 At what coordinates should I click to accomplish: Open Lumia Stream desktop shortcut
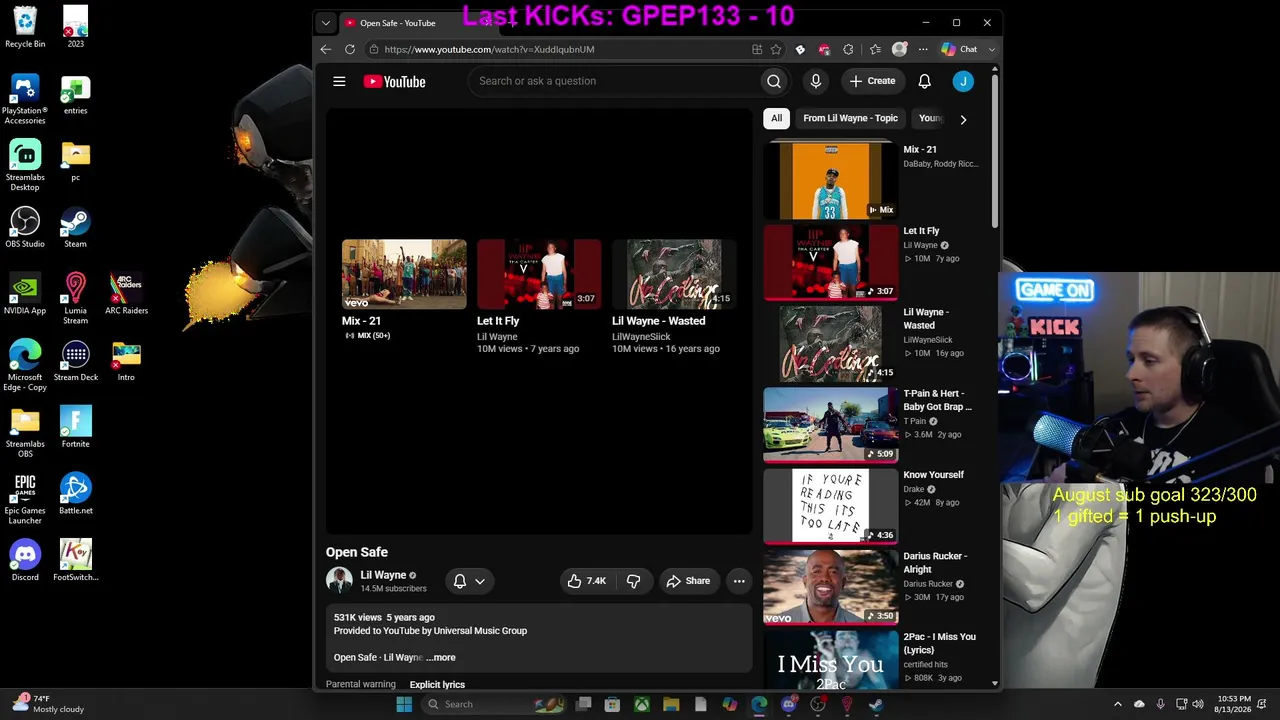point(75,298)
